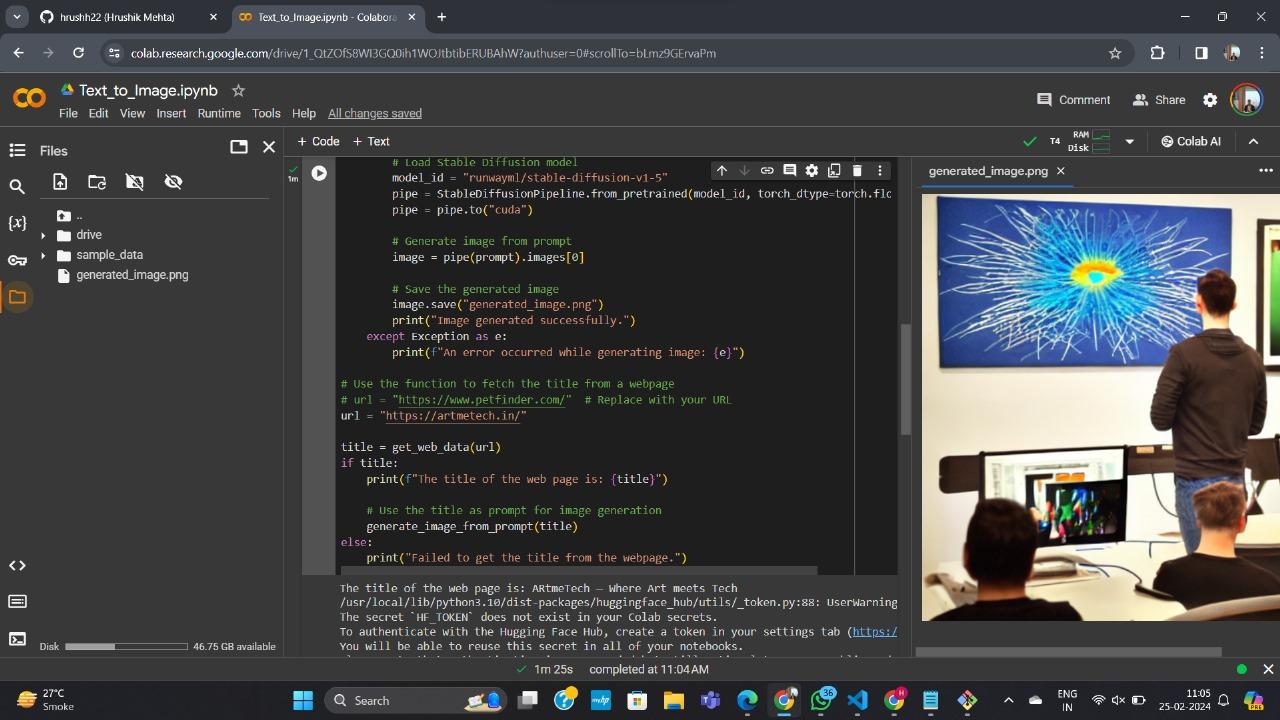
Task: Upload a file to session storage
Action: click(60, 182)
